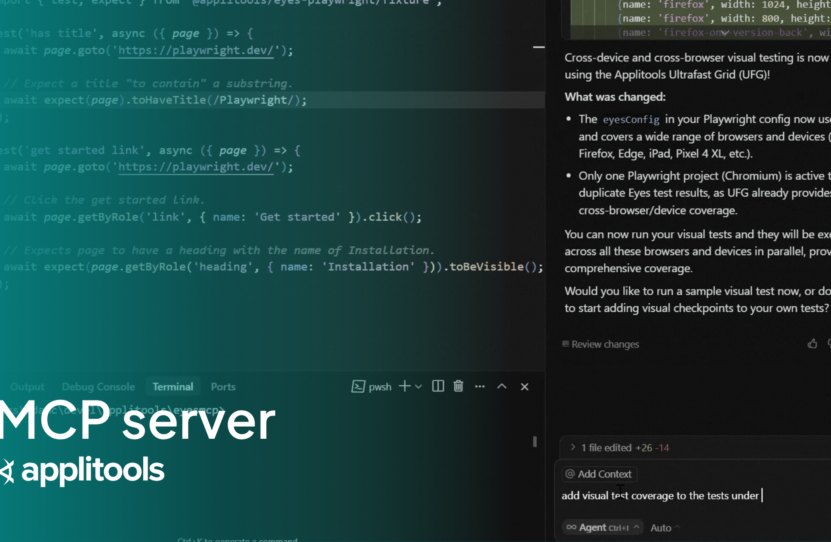This screenshot has height=542, width=831.
Task: Click the 'Get started' getByRole click line
Action: (213, 217)
